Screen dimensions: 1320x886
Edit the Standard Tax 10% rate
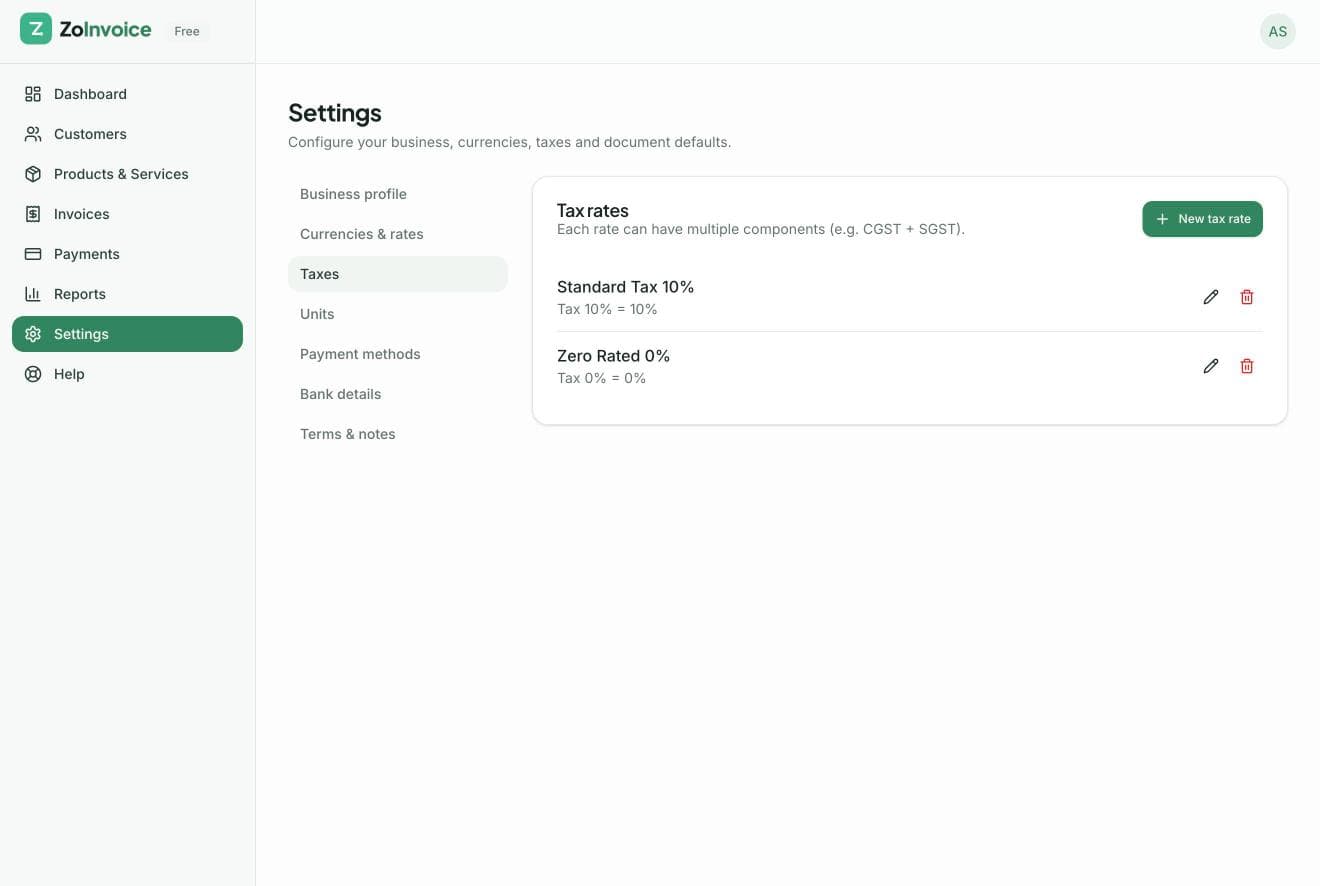tap(1211, 297)
